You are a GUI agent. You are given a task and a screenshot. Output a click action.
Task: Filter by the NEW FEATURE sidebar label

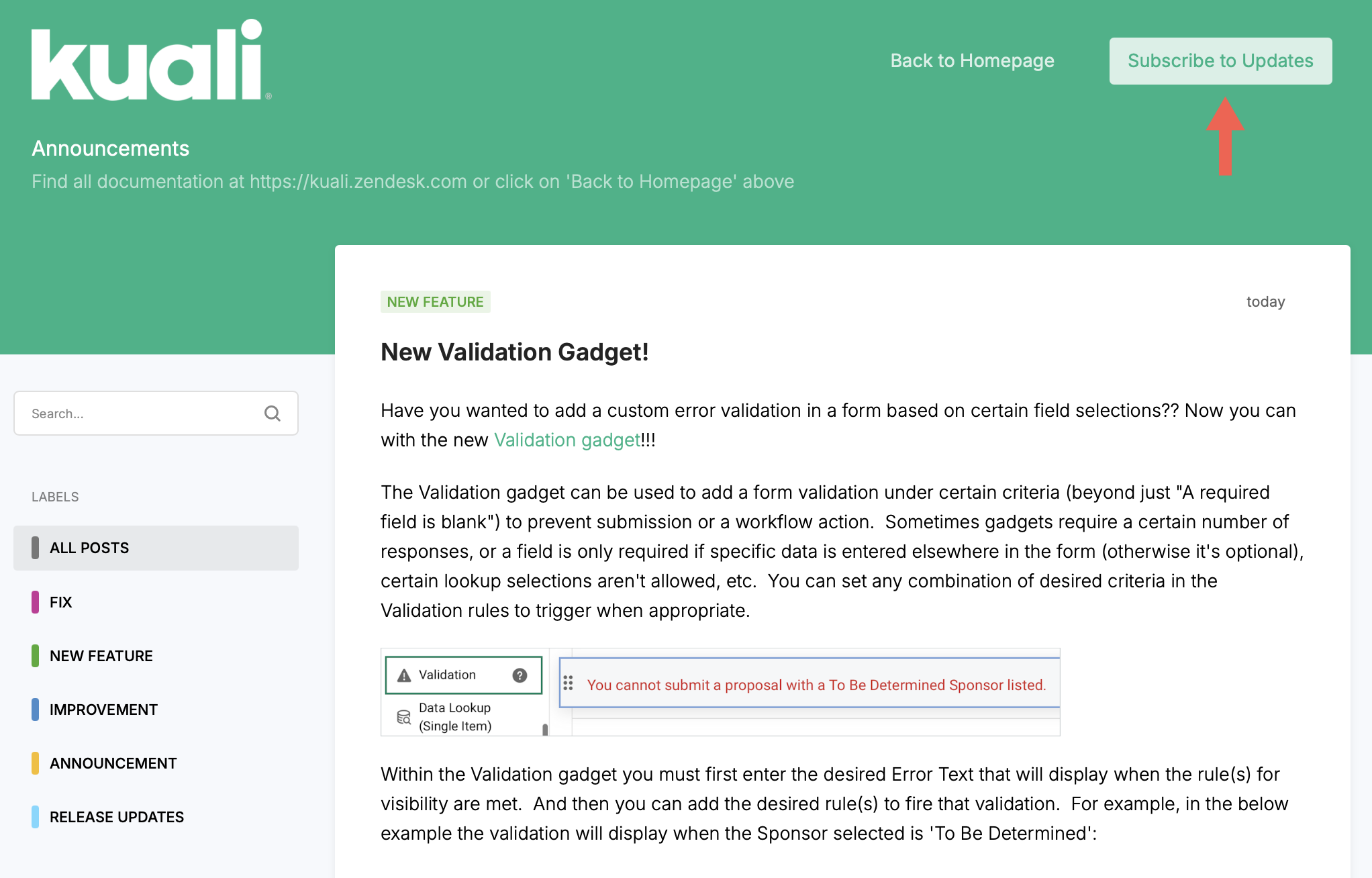coord(101,656)
